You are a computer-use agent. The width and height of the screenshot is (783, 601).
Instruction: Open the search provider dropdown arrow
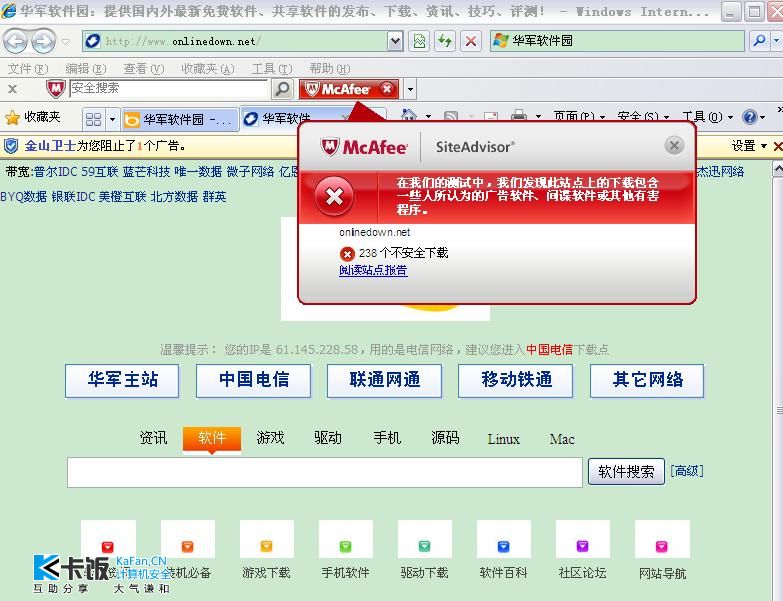[x=777, y=41]
